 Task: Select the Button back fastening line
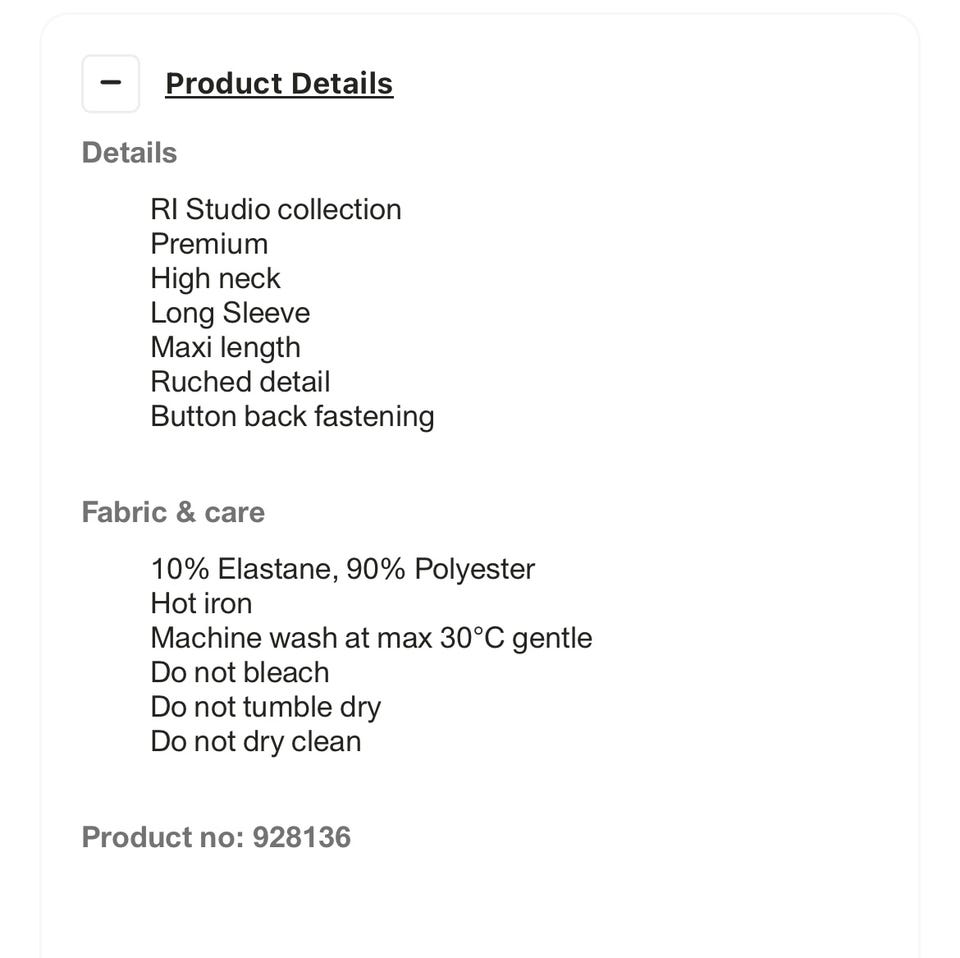pyautogui.click(x=292, y=416)
